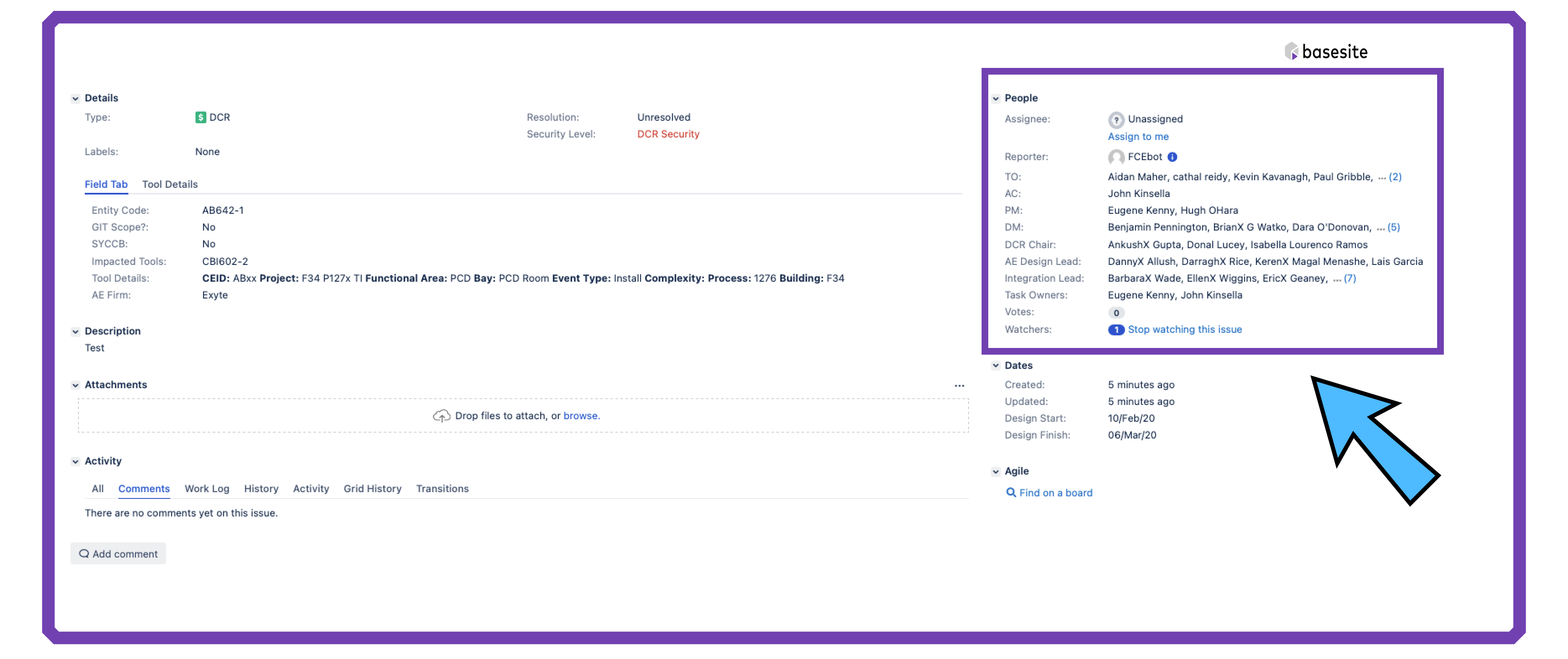Collapse the People section chevron
Image resolution: width=1568 pixels, height=659 pixels.
coord(996,99)
